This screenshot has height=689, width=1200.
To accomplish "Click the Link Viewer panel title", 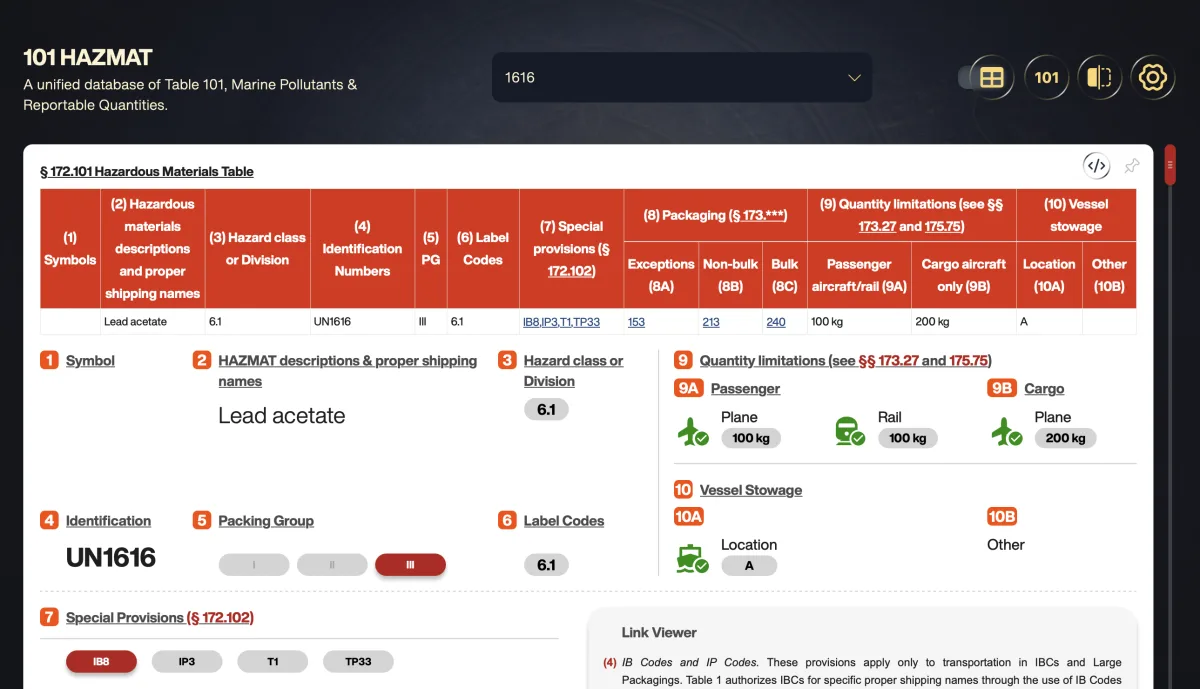I will click(659, 632).
